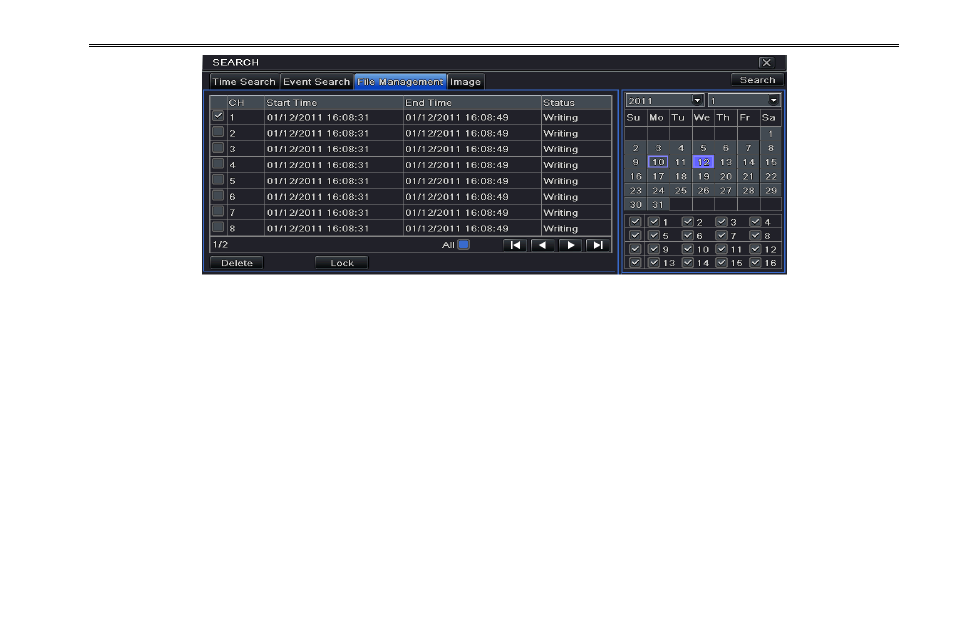955x636 pixels.
Task: Check the channel 3 file row checkbox
Action: click(x=218, y=147)
